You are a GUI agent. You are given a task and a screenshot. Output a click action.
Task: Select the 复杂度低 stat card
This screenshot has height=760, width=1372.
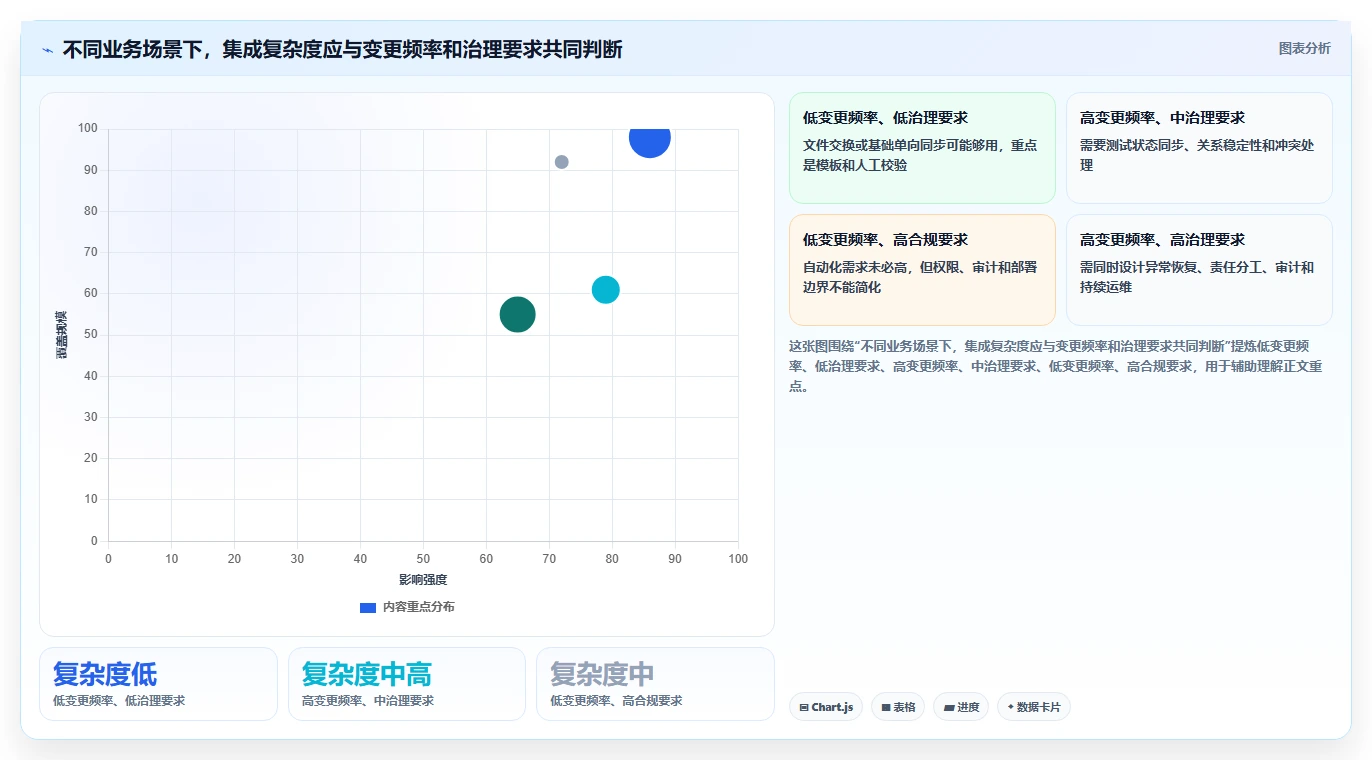point(158,684)
